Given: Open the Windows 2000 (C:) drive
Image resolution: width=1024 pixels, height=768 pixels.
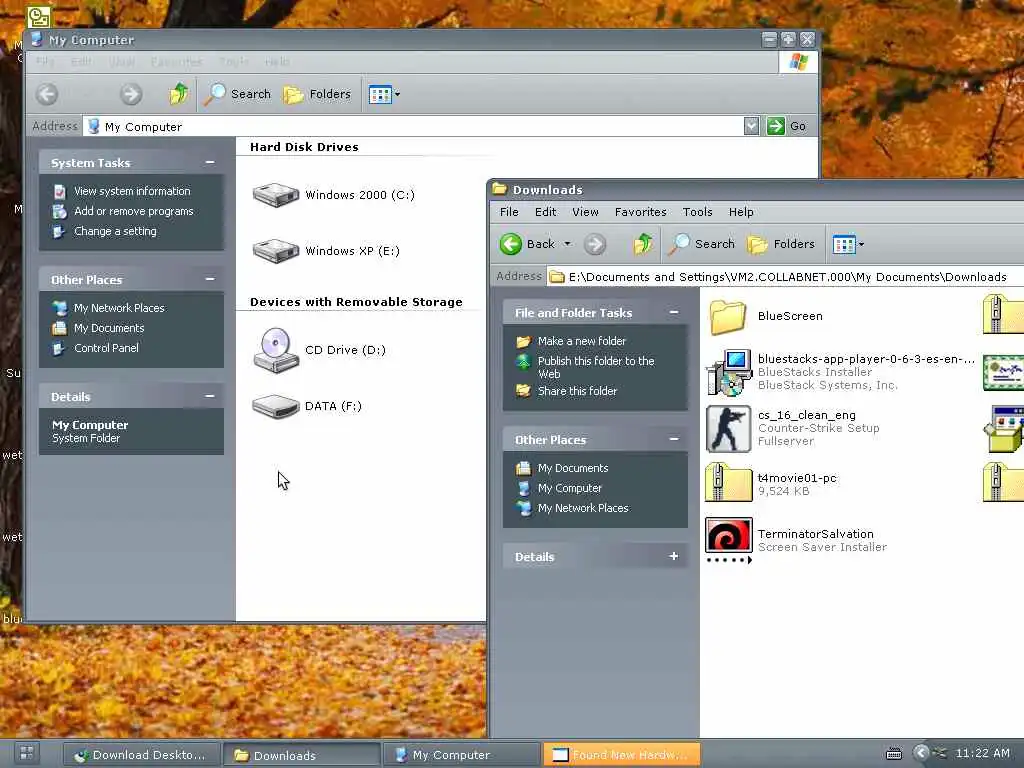Looking at the screenshot, I should pos(334,195).
